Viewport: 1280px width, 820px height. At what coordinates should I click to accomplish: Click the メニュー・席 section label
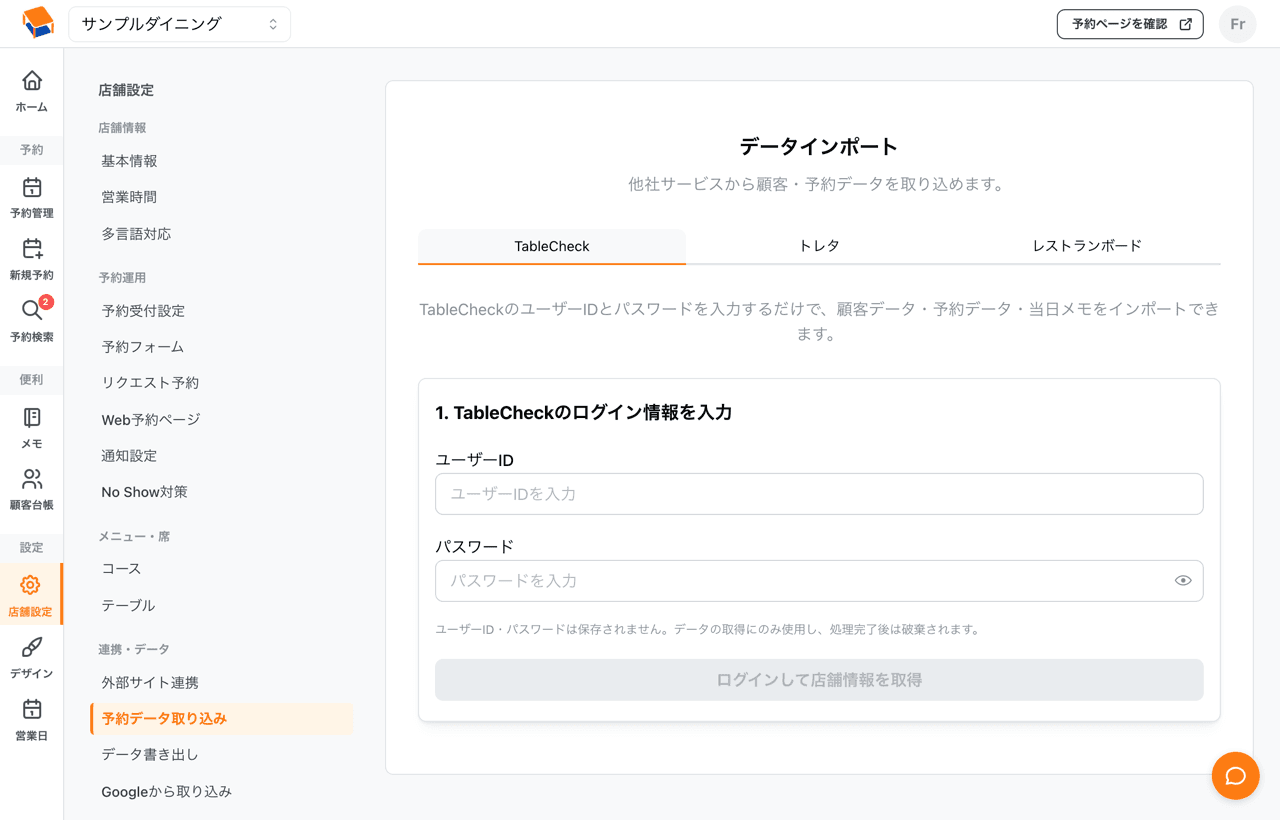pos(134,537)
